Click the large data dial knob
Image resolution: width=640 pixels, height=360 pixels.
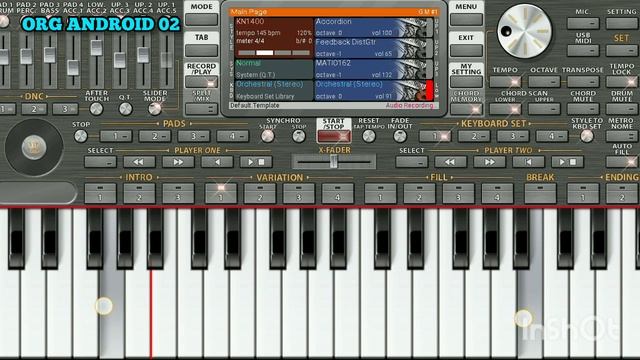524,31
